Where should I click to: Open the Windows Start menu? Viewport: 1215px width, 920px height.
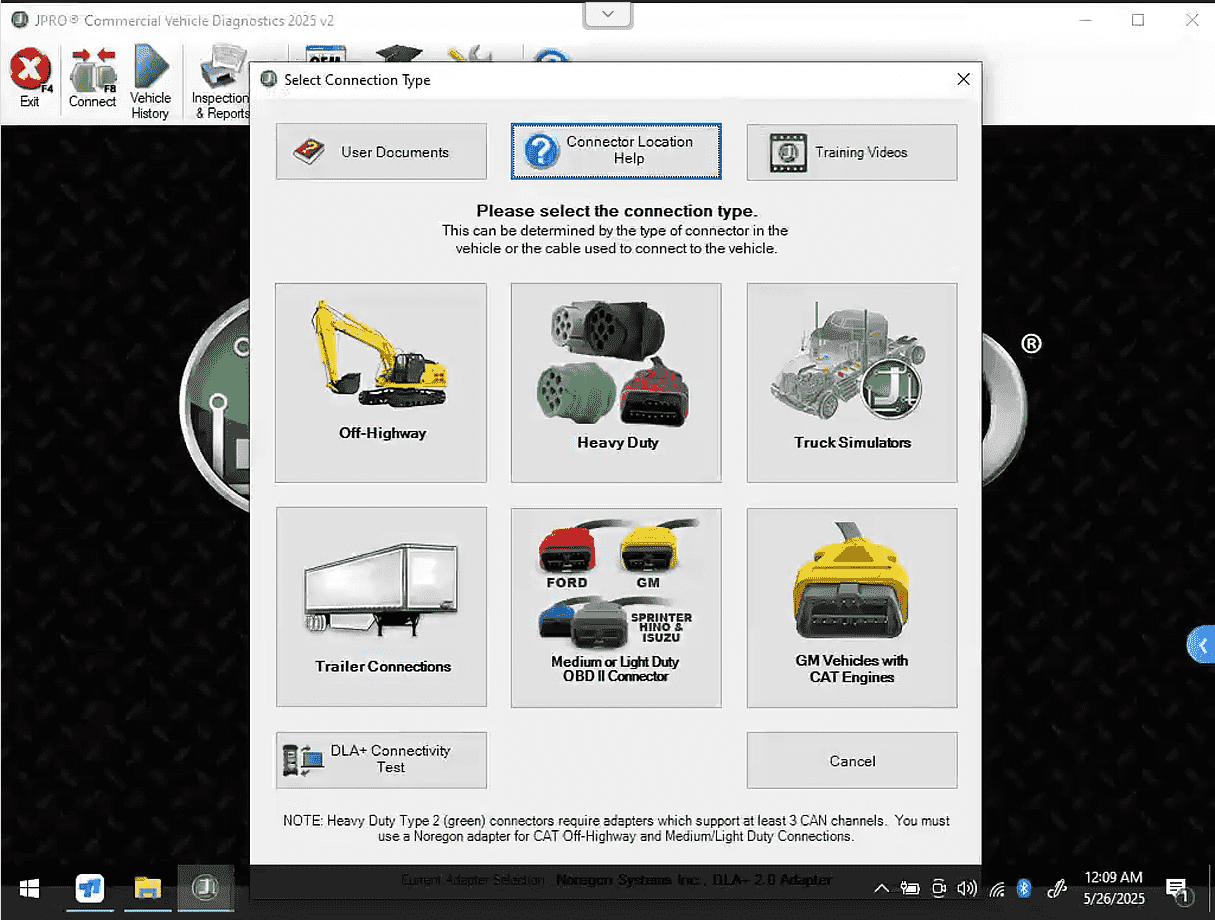pyautogui.click(x=28, y=888)
